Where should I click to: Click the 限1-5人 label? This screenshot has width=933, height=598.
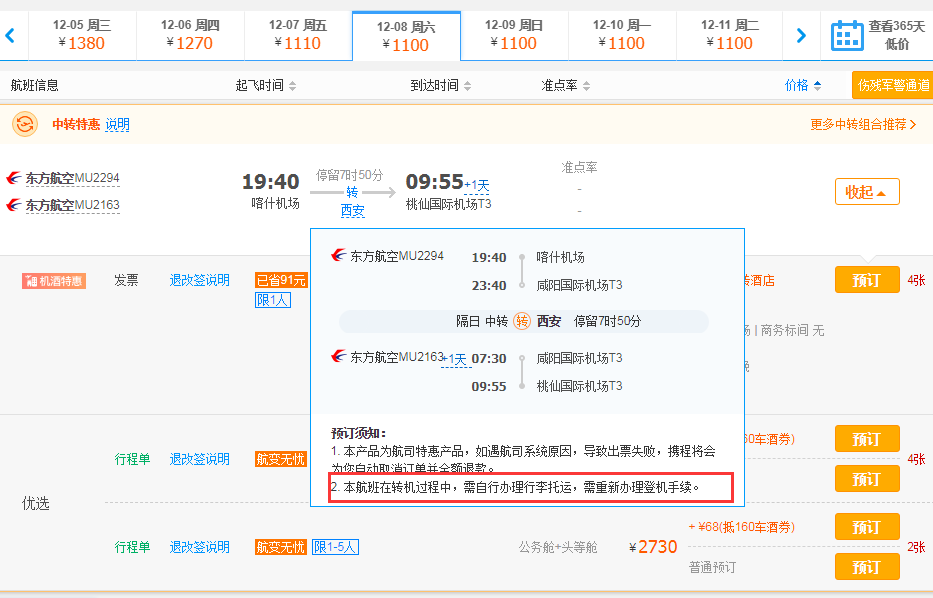pyautogui.click(x=335, y=547)
